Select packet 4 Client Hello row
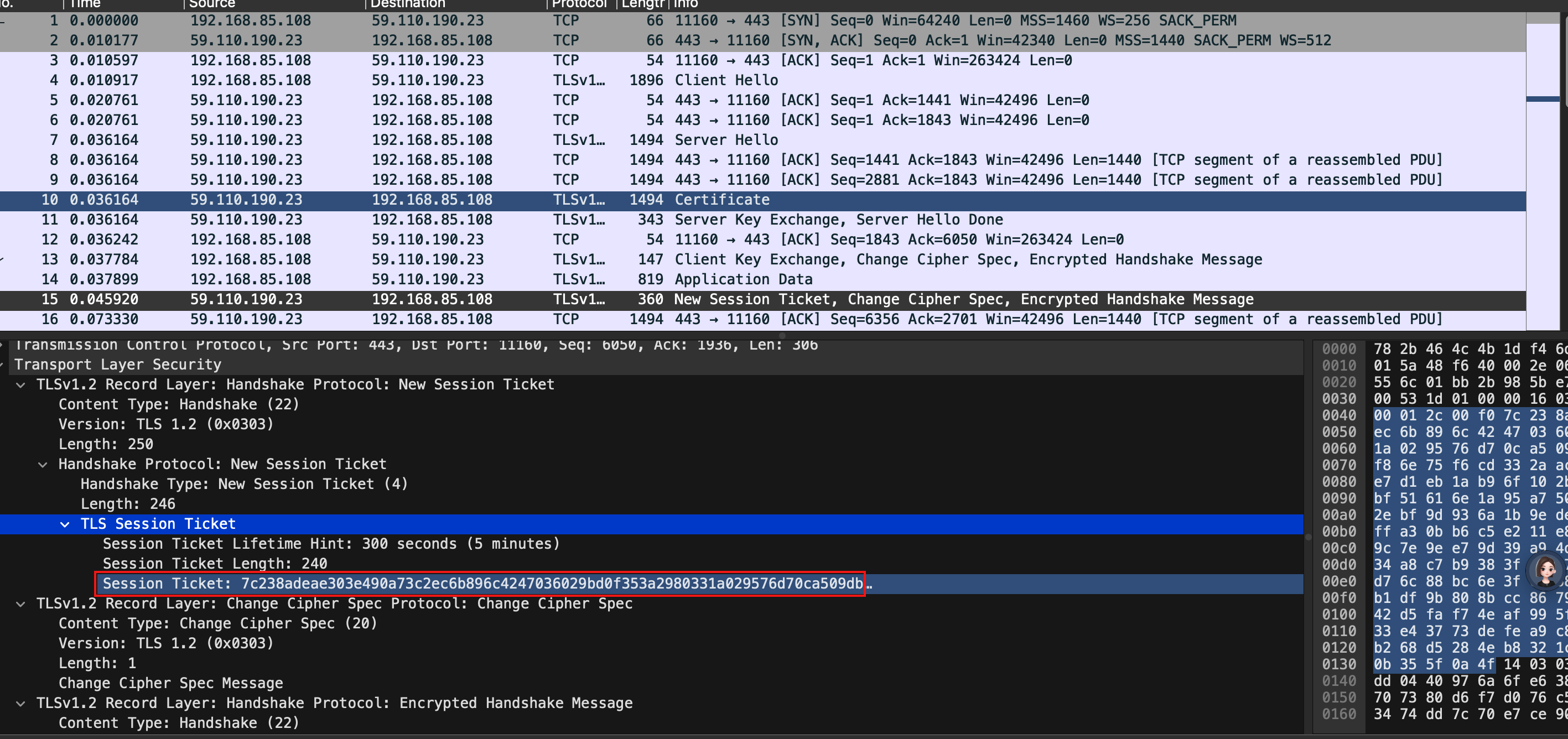The height and width of the screenshot is (739, 1568). pyautogui.click(x=725, y=80)
